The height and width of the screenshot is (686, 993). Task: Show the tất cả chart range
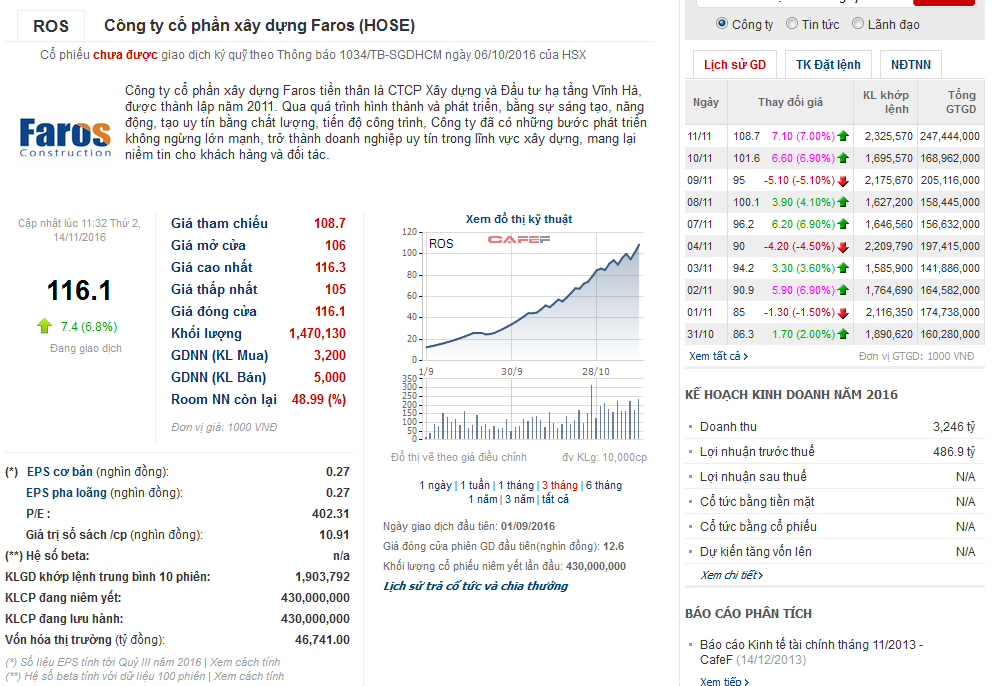pos(555,499)
